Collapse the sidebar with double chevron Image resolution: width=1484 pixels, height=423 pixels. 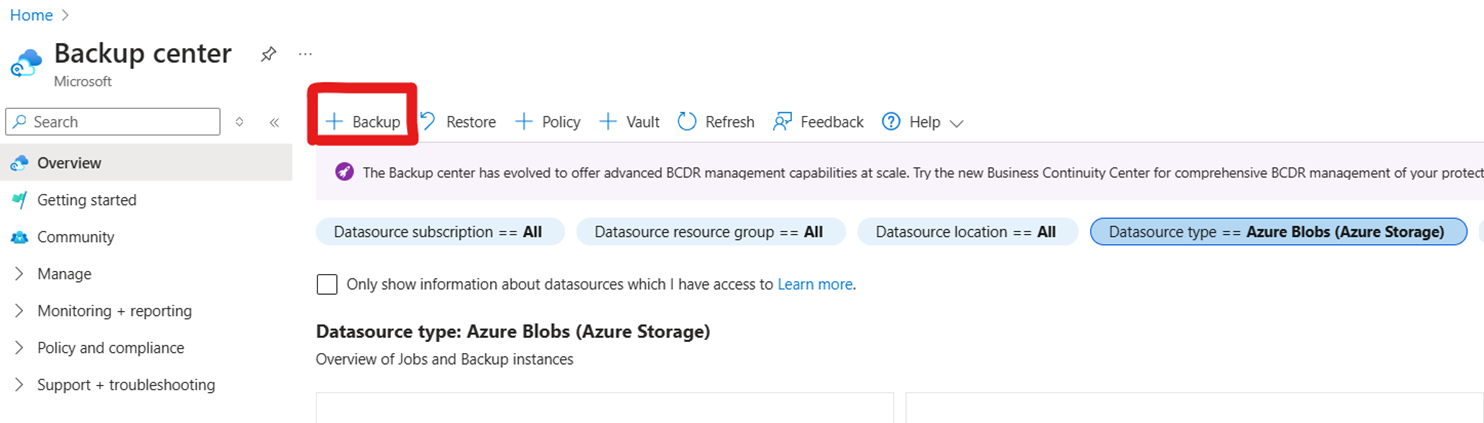[274, 122]
